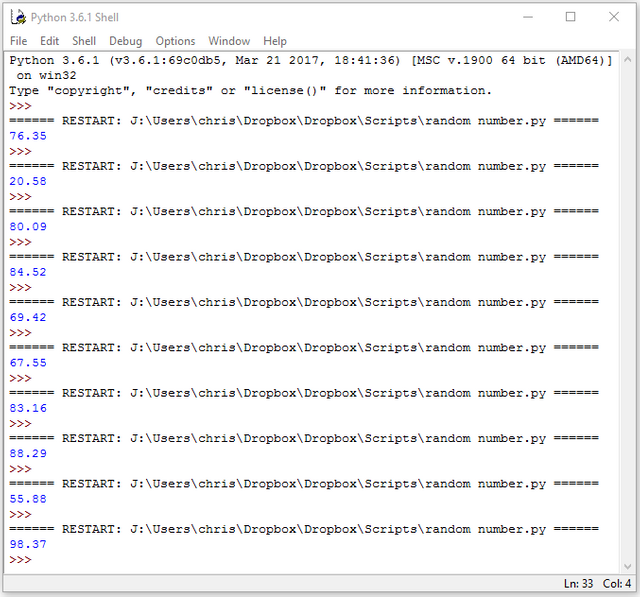This screenshot has width=640, height=597.
Task: Click the 'Ln: 33' status bar indicator
Action: pyautogui.click(x=578, y=584)
